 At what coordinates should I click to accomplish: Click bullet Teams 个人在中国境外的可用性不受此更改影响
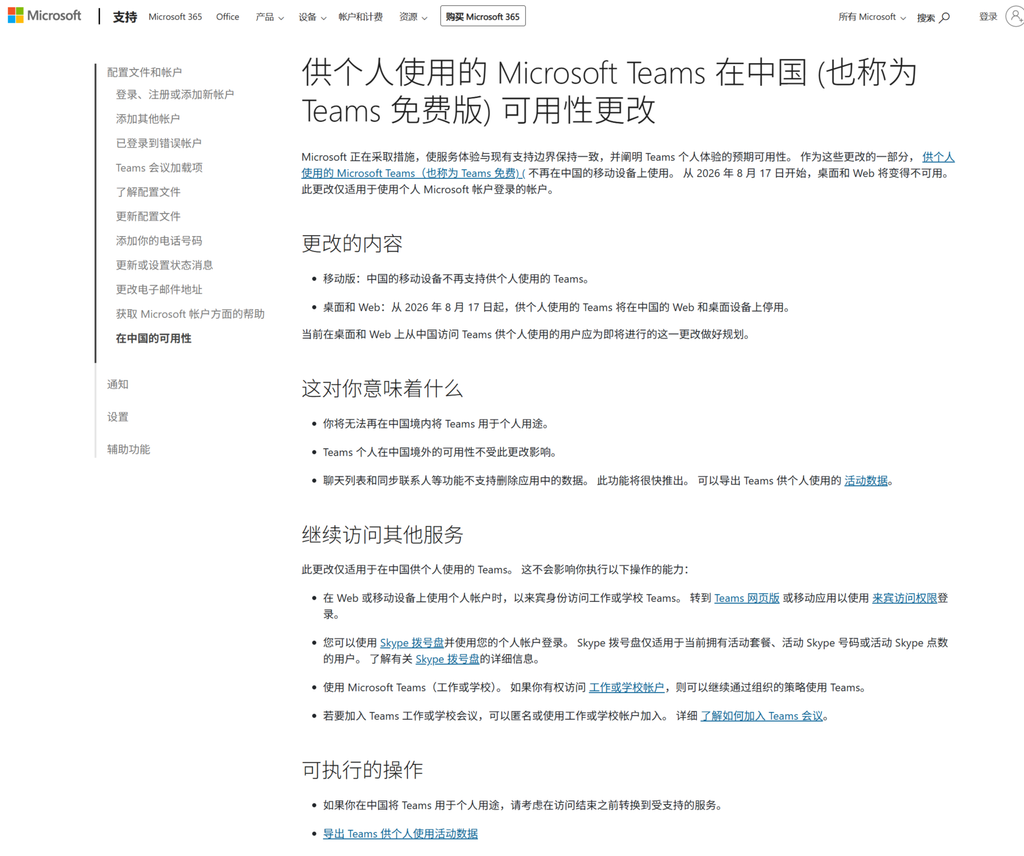440,452
